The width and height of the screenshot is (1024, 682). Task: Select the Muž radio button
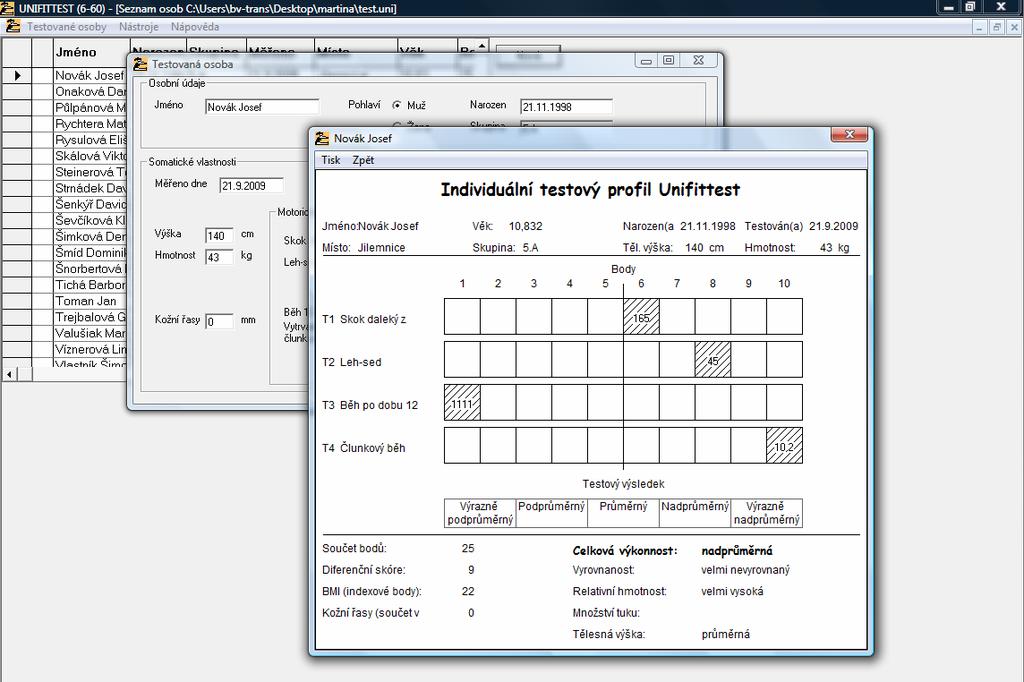pyautogui.click(x=396, y=105)
